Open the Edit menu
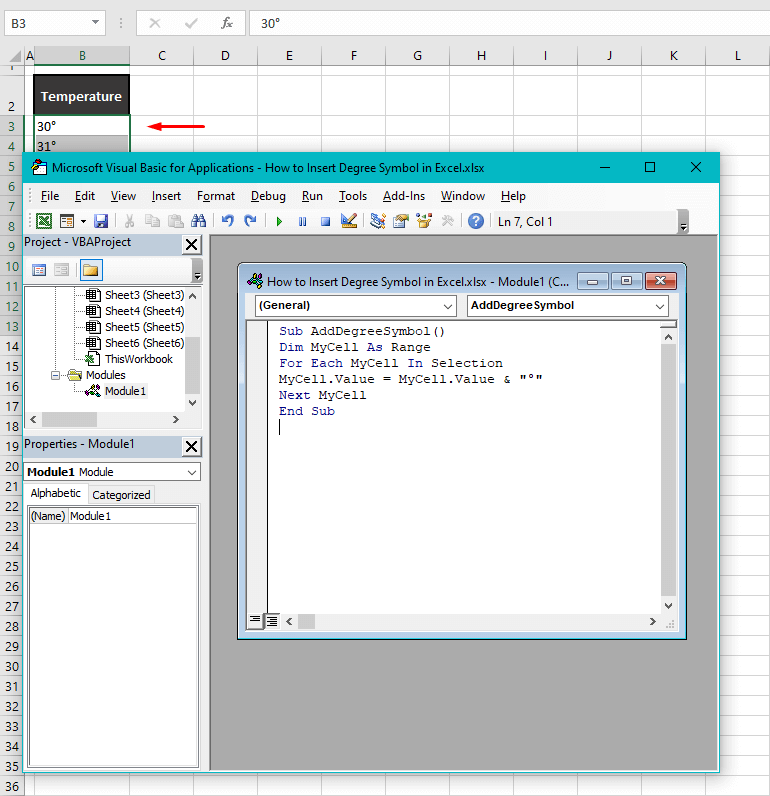This screenshot has width=770, height=796. click(x=85, y=196)
